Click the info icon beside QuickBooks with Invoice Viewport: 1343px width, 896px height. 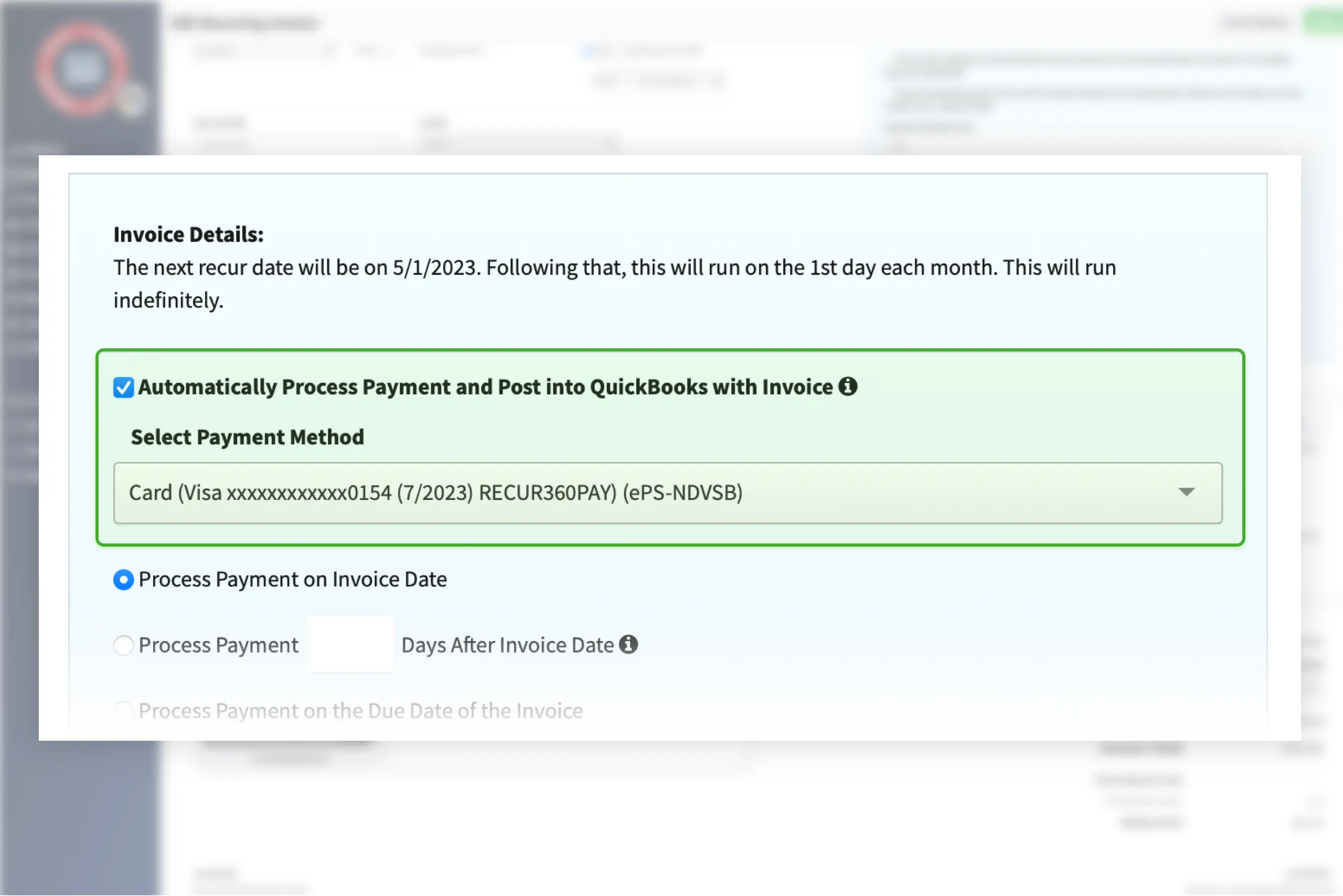pyautogui.click(x=848, y=387)
